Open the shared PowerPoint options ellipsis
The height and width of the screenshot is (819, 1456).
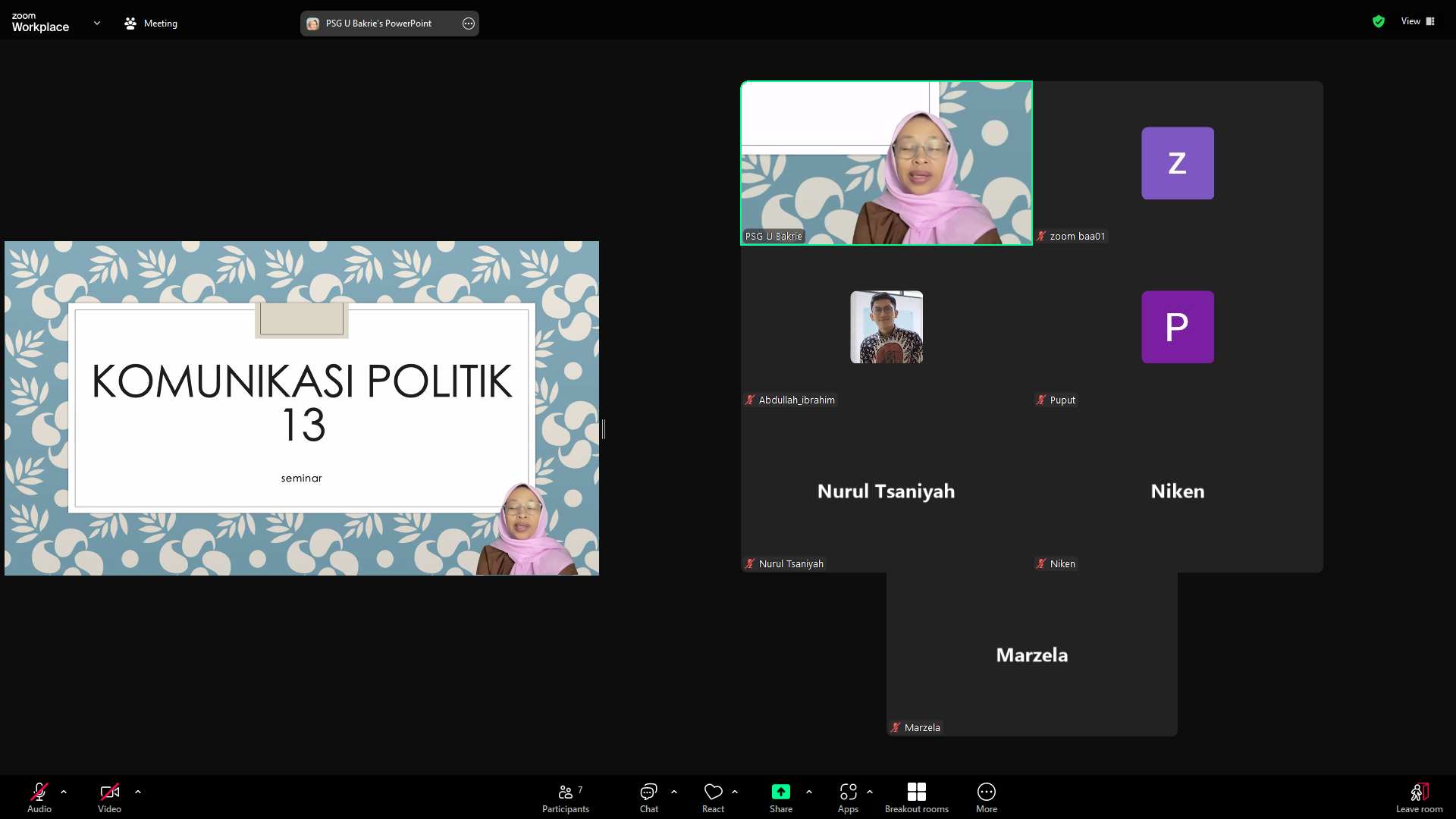(x=469, y=24)
